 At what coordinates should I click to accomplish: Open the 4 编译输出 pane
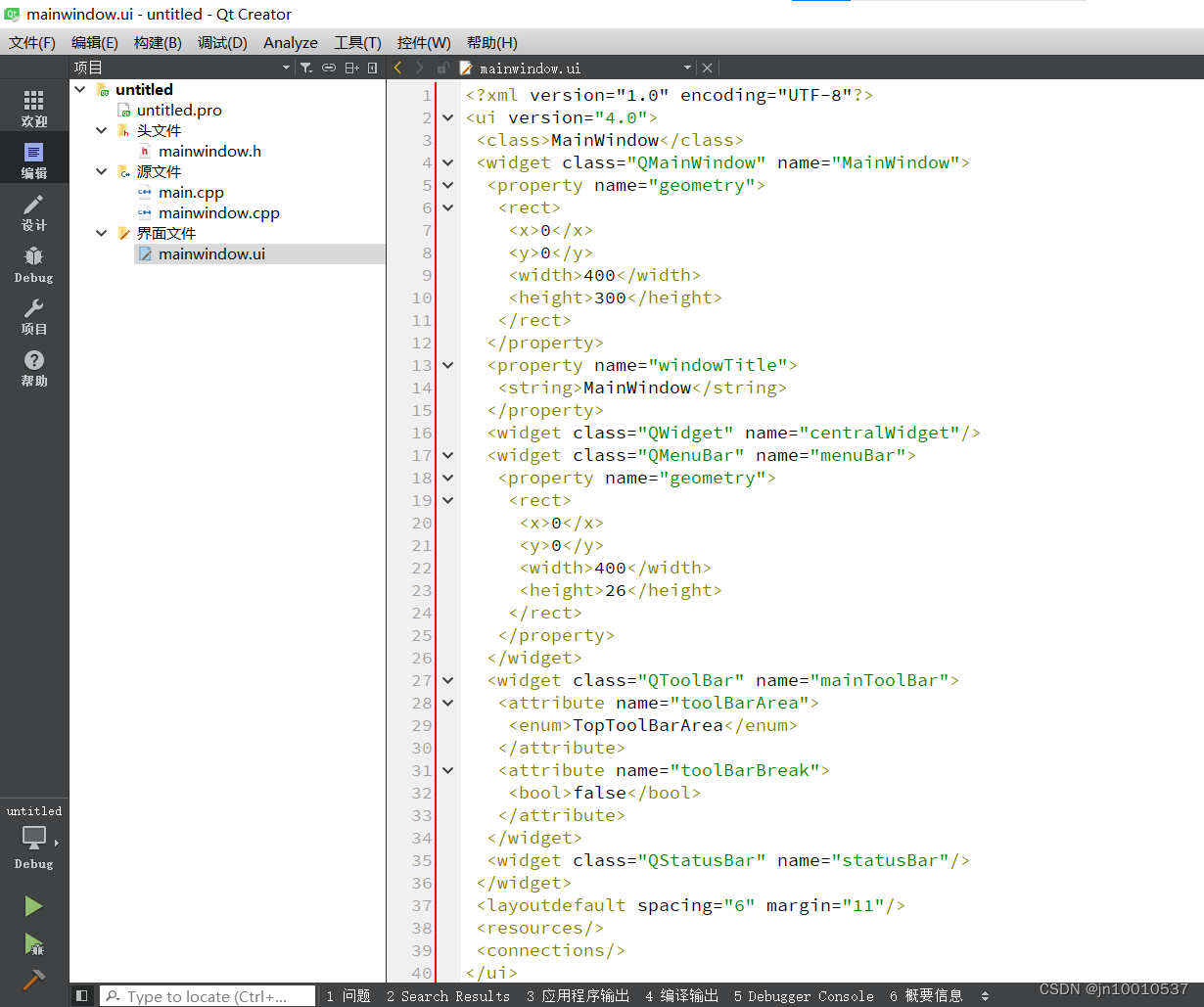(681, 995)
